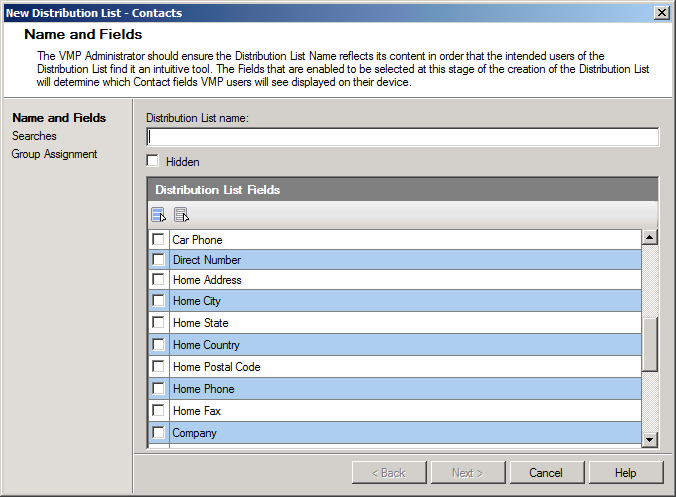Click the field list scrollbar thumb
The height and width of the screenshot is (497, 676).
point(650,344)
